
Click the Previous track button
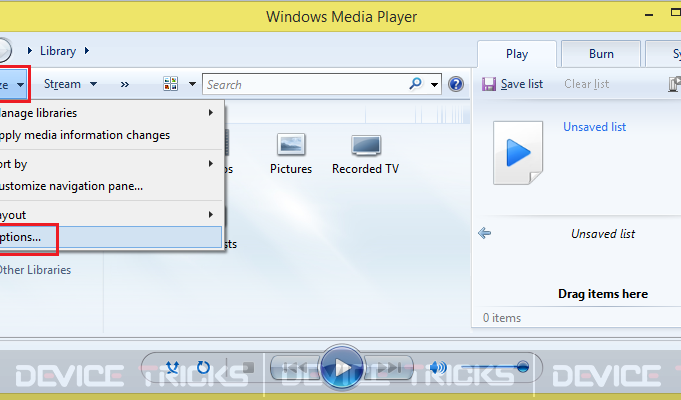click(x=295, y=368)
